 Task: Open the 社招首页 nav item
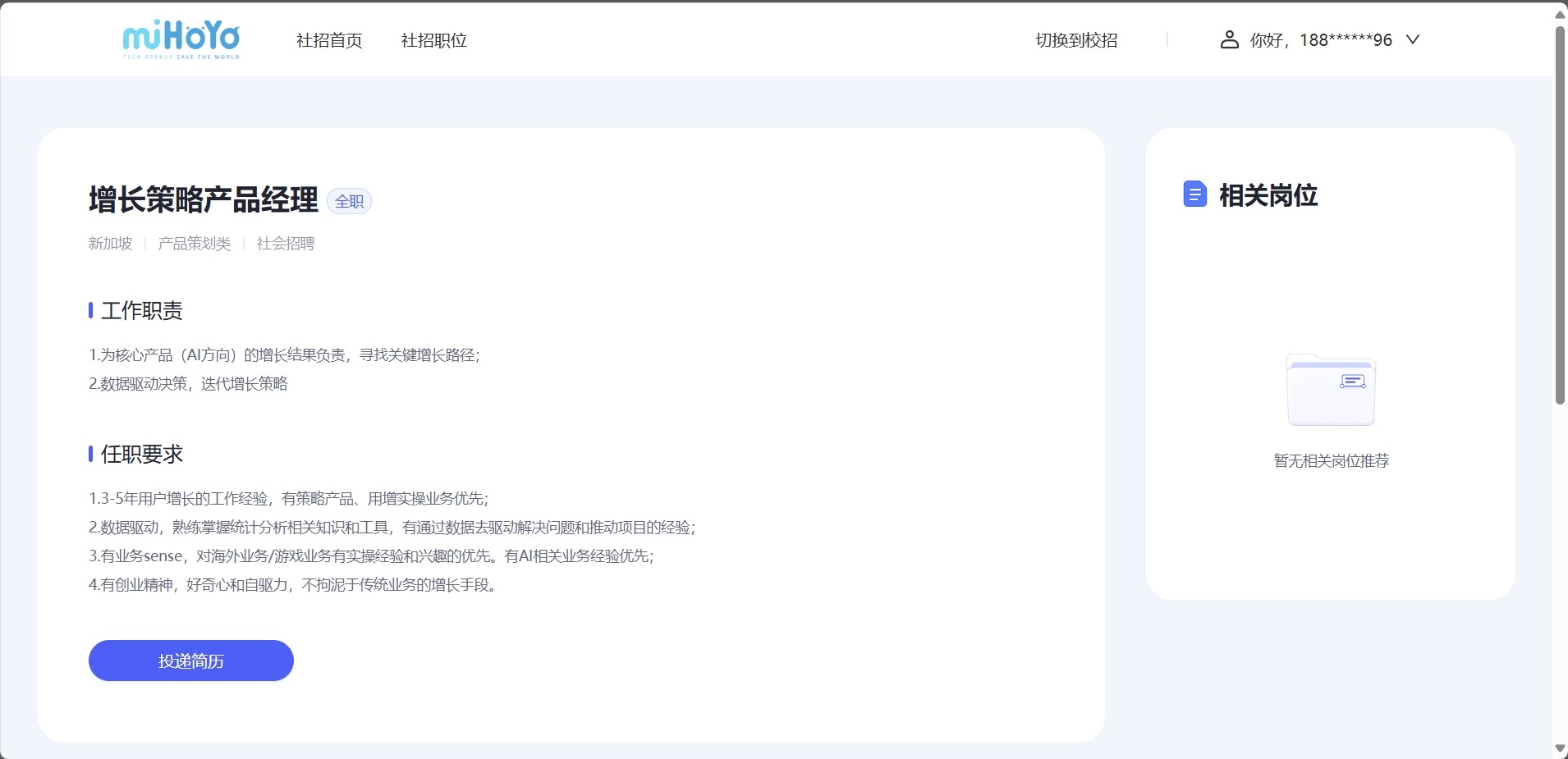[329, 40]
